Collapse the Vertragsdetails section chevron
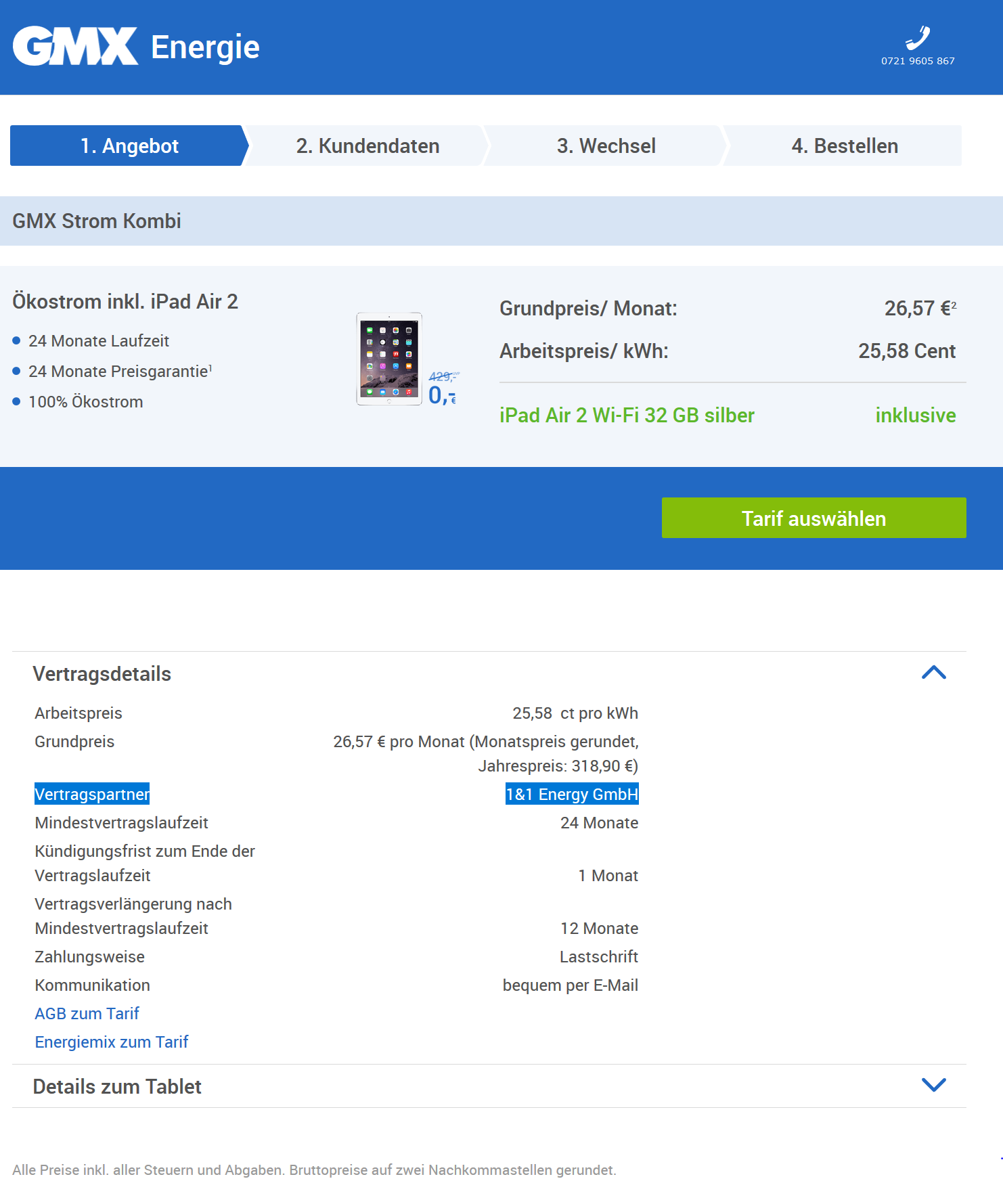 coord(933,672)
